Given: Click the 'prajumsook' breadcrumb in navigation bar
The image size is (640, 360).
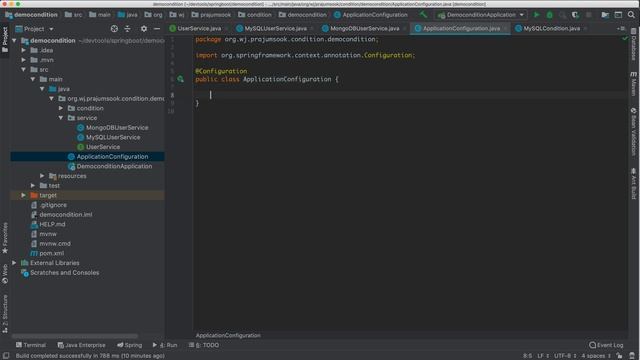Looking at the screenshot, I should point(211,15).
